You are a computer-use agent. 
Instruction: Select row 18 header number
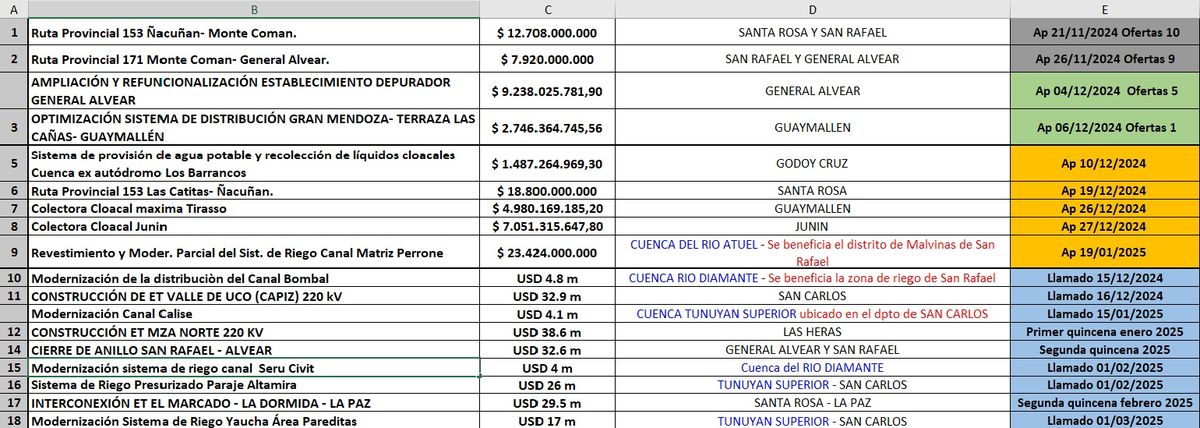pyautogui.click(x=14, y=421)
